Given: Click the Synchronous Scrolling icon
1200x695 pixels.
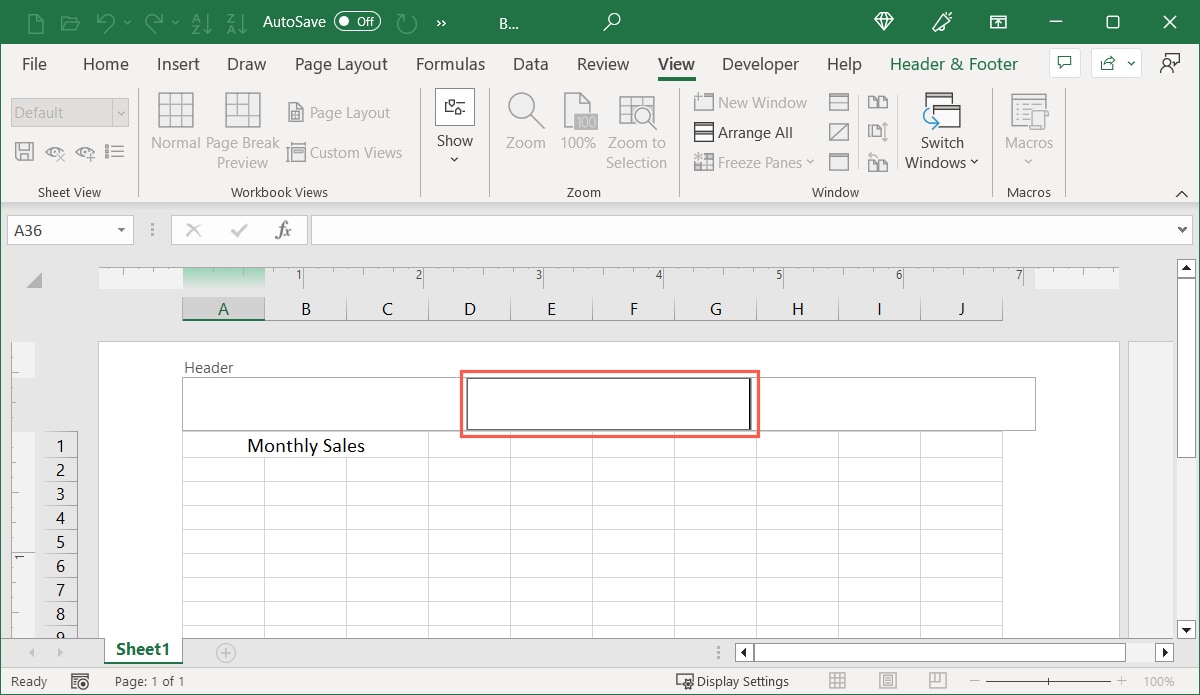Looking at the screenshot, I should tap(878, 132).
